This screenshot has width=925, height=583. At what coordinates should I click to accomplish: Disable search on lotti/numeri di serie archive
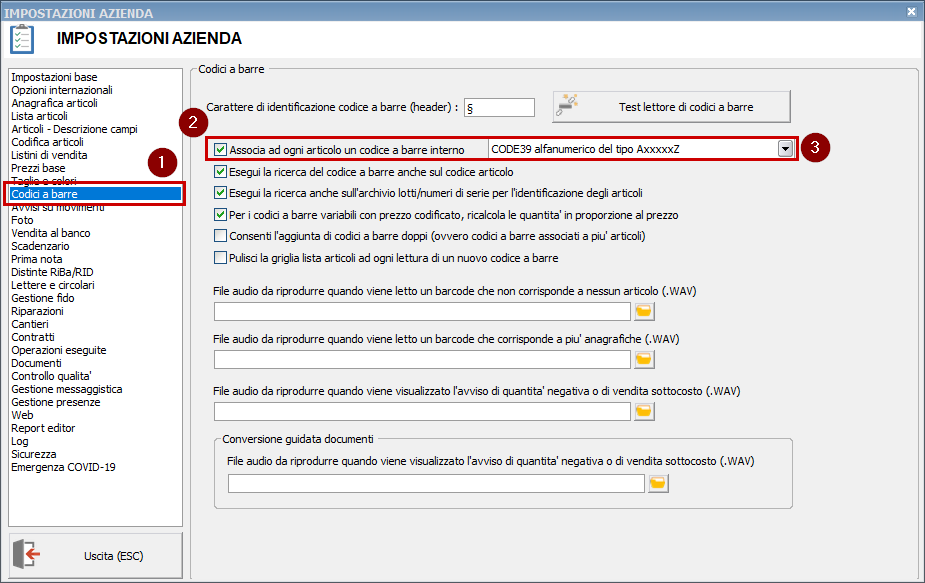coord(221,193)
